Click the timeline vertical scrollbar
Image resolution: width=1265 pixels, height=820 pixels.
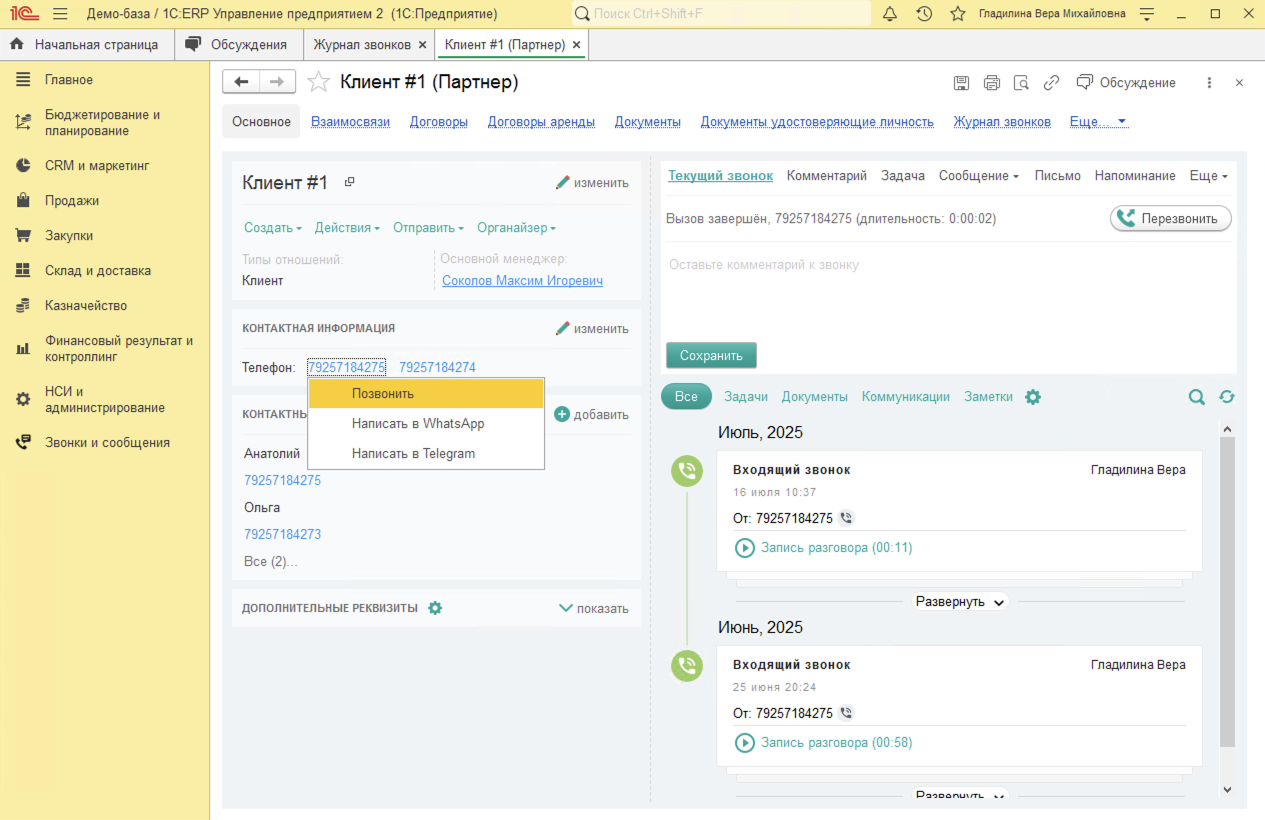1227,590
